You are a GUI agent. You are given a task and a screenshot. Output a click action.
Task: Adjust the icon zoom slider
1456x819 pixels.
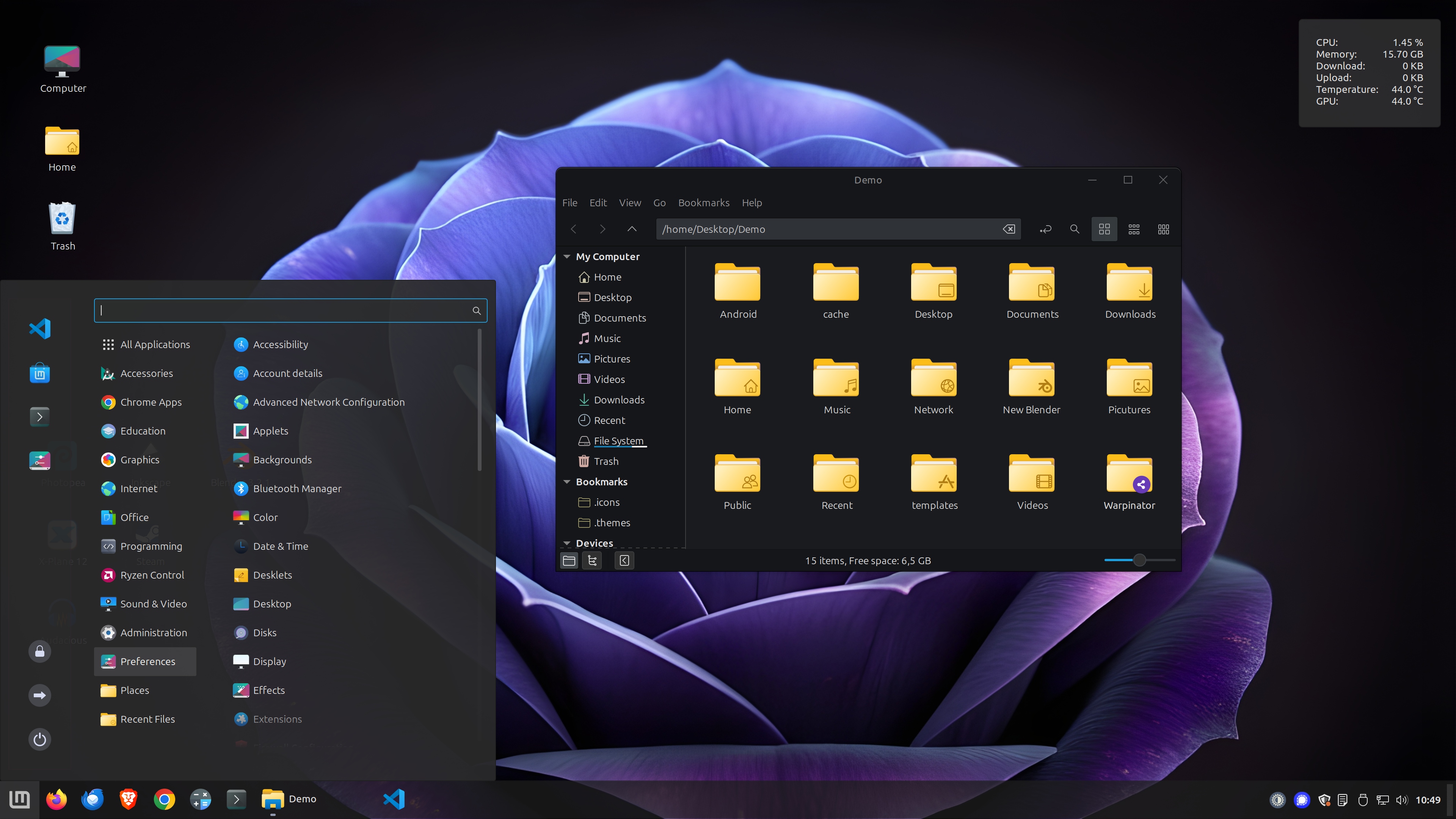pos(1139,560)
